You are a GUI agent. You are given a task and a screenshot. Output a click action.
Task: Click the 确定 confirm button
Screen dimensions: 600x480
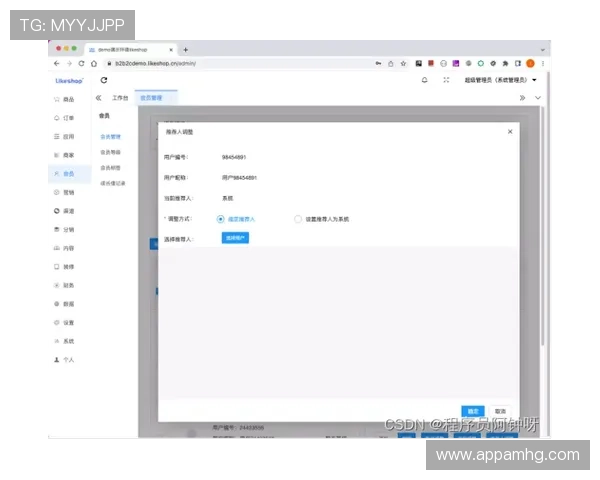point(474,411)
